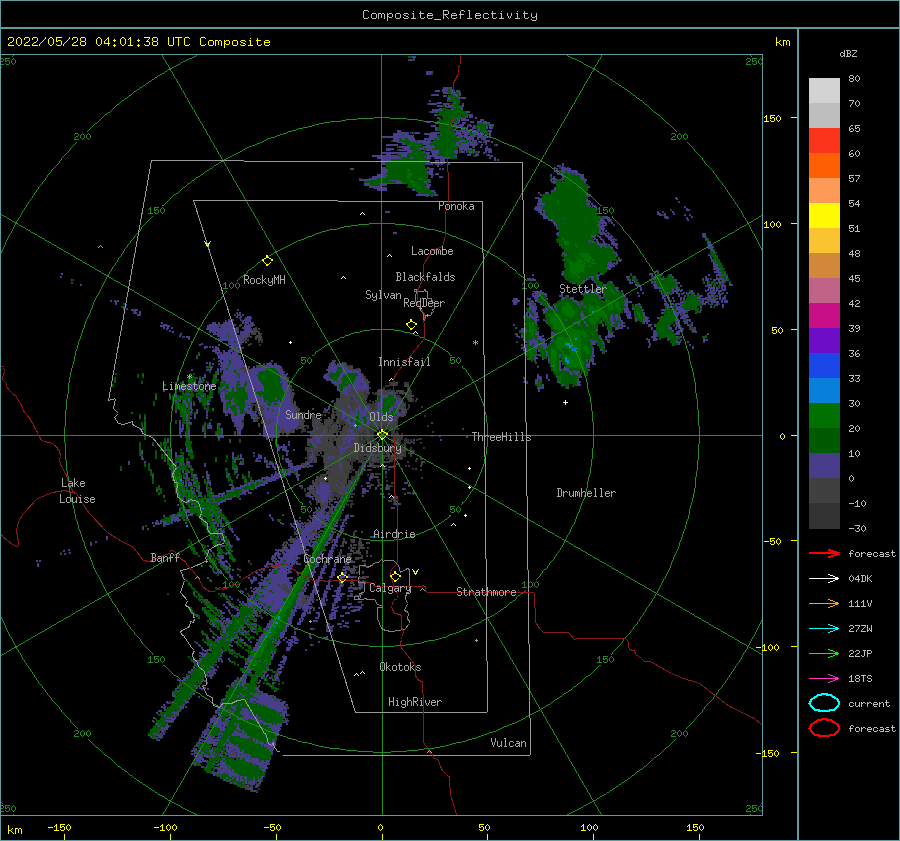This screenshot has height=841, width=900.
Task: Click the red forecast ellipse icon
Action: point(824,728)
